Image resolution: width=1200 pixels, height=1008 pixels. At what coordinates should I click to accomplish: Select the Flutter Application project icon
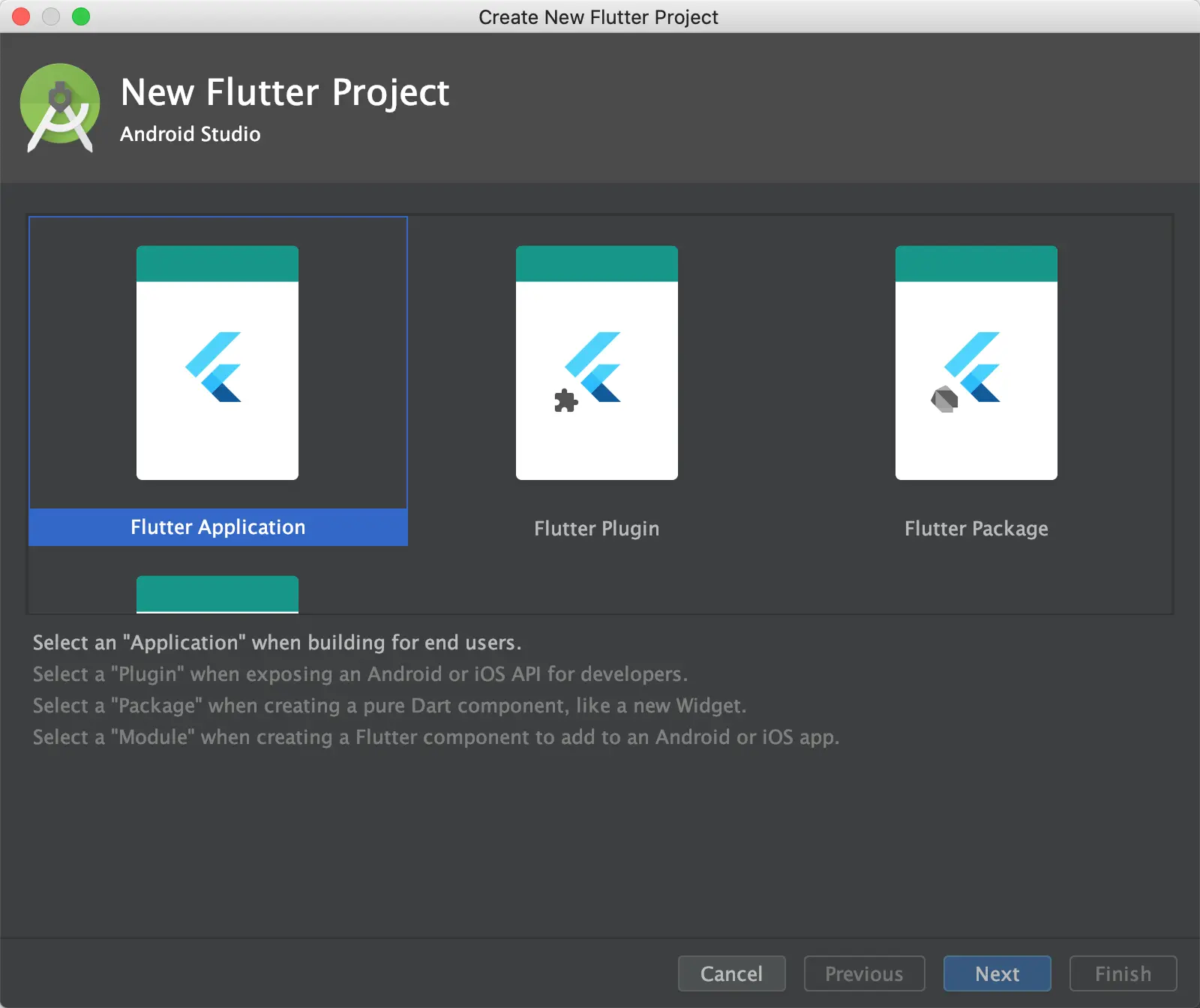pyautogui.click(x=217, y=363)
